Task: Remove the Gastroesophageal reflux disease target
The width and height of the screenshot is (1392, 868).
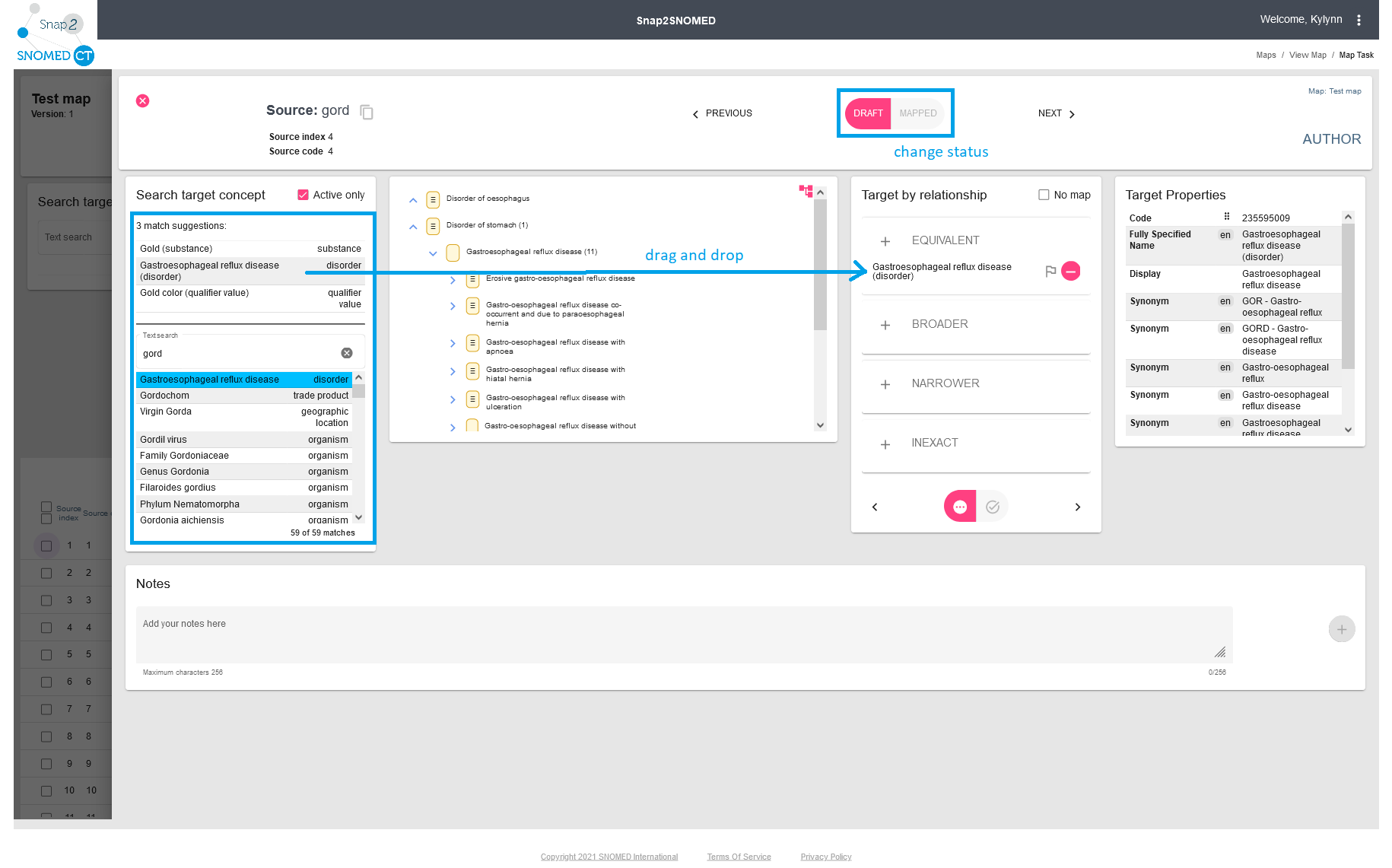Action: (1070, 271)
